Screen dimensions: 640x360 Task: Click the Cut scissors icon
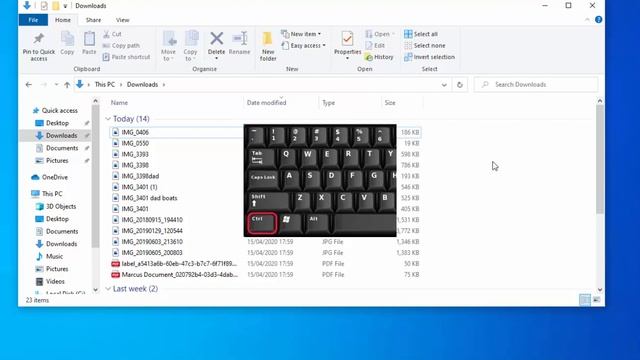(x=107, y=34)
